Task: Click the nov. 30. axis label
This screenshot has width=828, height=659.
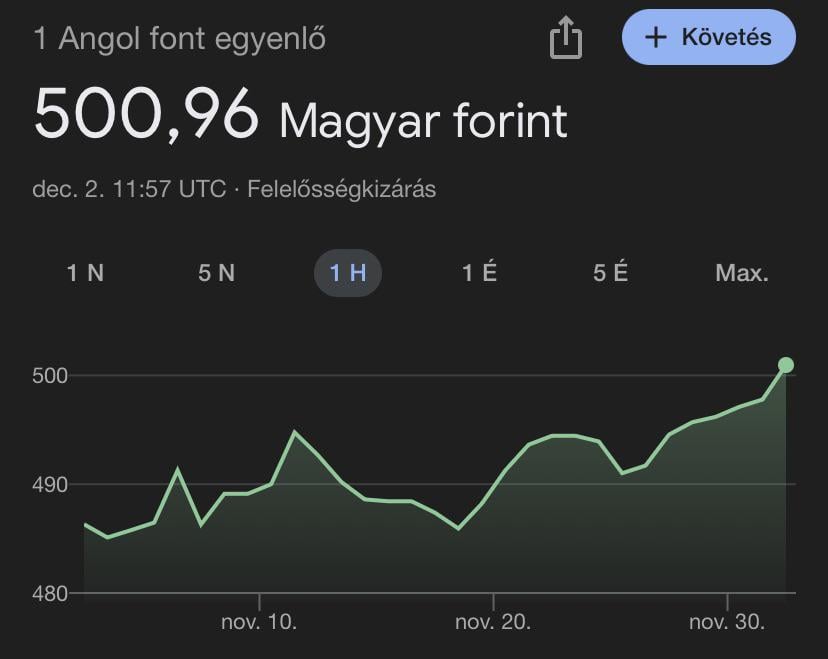Action: coord(726,620)
